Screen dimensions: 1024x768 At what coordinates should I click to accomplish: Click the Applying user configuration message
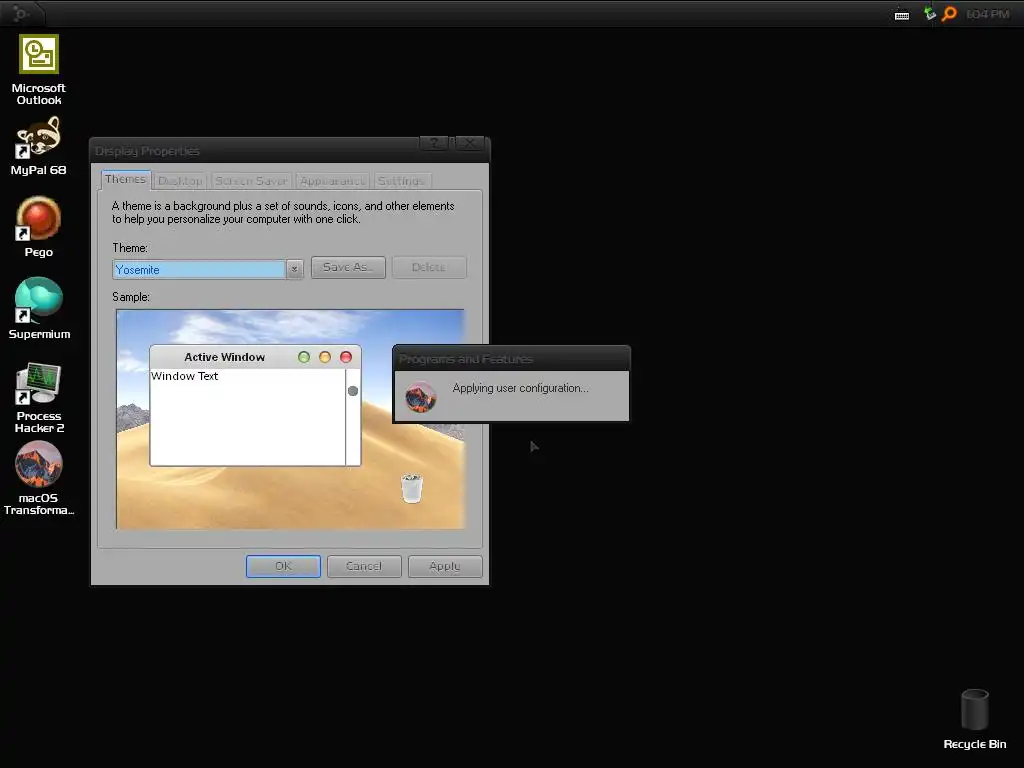click(x=520, y=388)
